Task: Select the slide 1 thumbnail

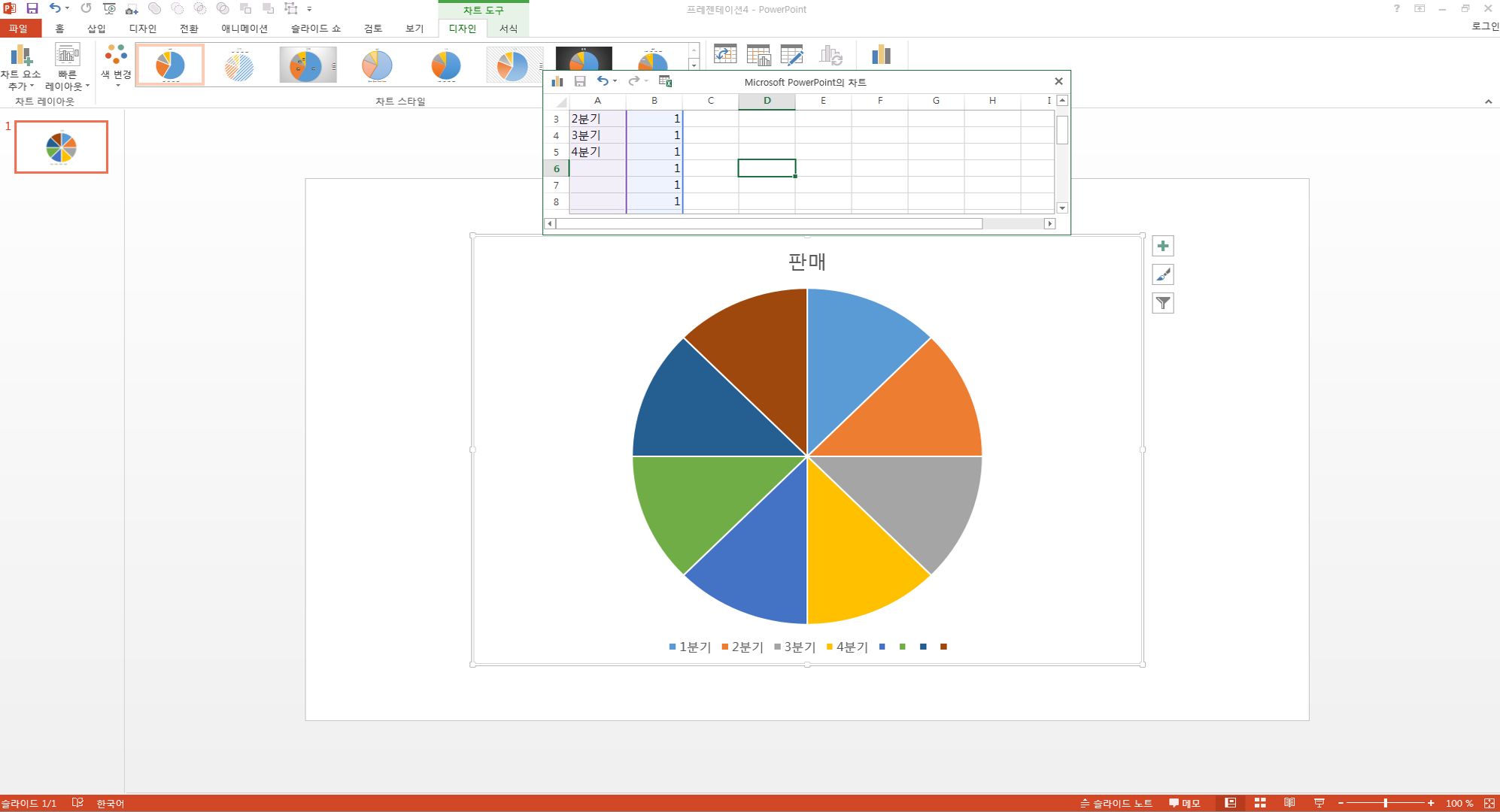Action: [x=62, y=147]
